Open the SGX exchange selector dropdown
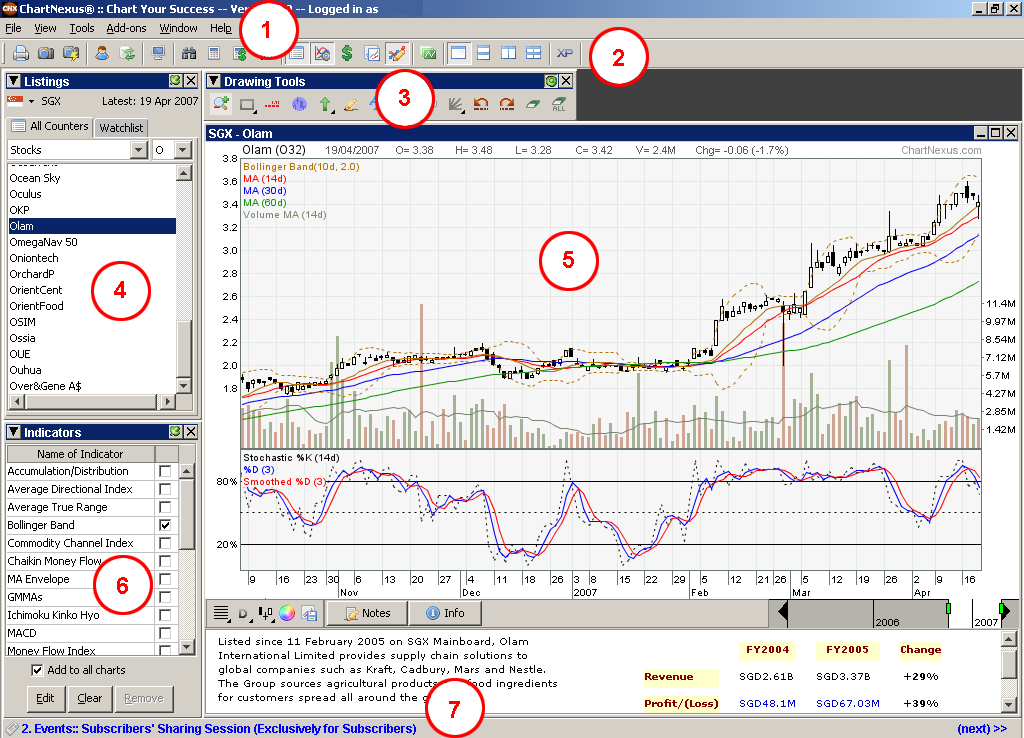The height and width of the screenshot is (738, 1024). 31,101
